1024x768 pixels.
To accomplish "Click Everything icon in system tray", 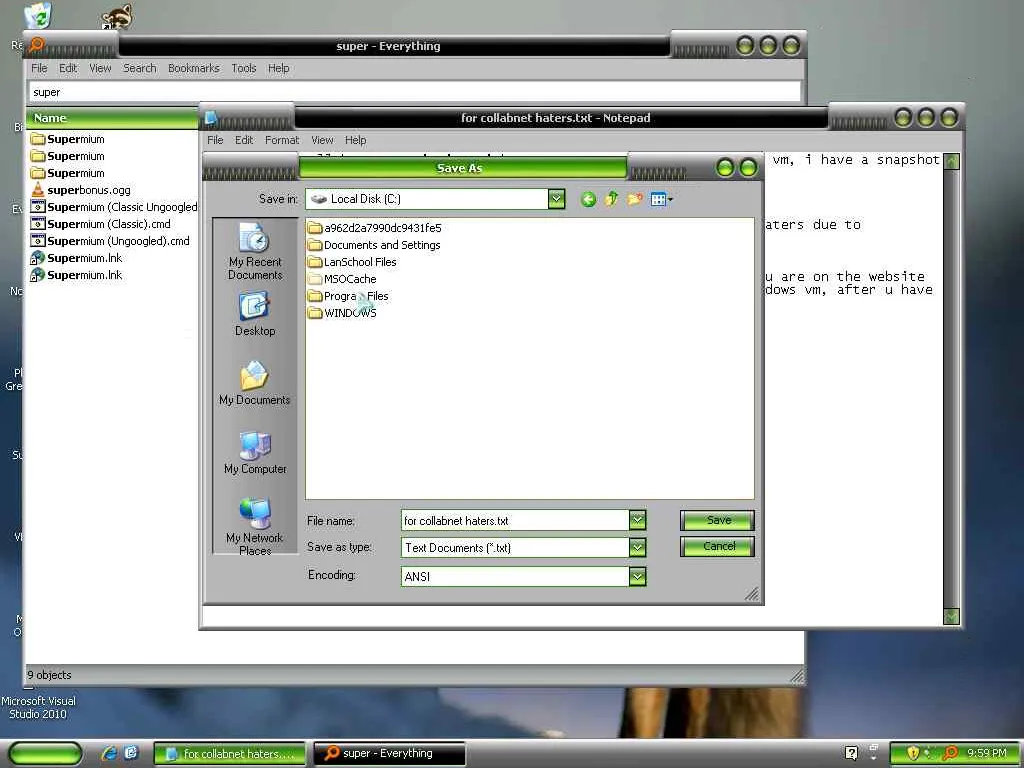I will [x=951, y=753].
